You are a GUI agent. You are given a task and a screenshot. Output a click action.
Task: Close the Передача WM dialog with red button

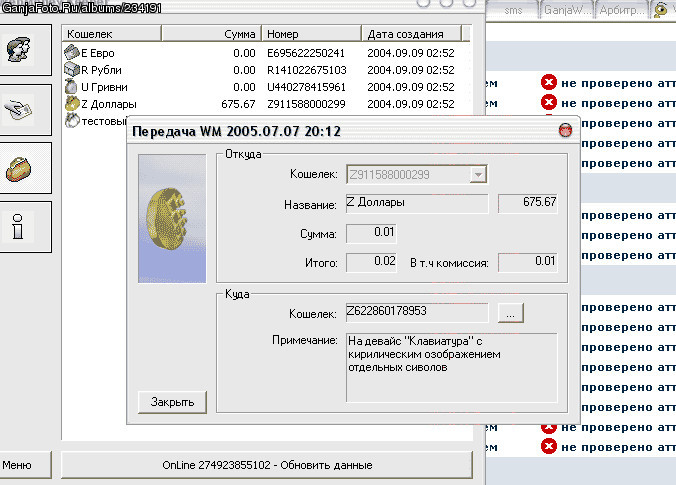[x=565, y=130]
